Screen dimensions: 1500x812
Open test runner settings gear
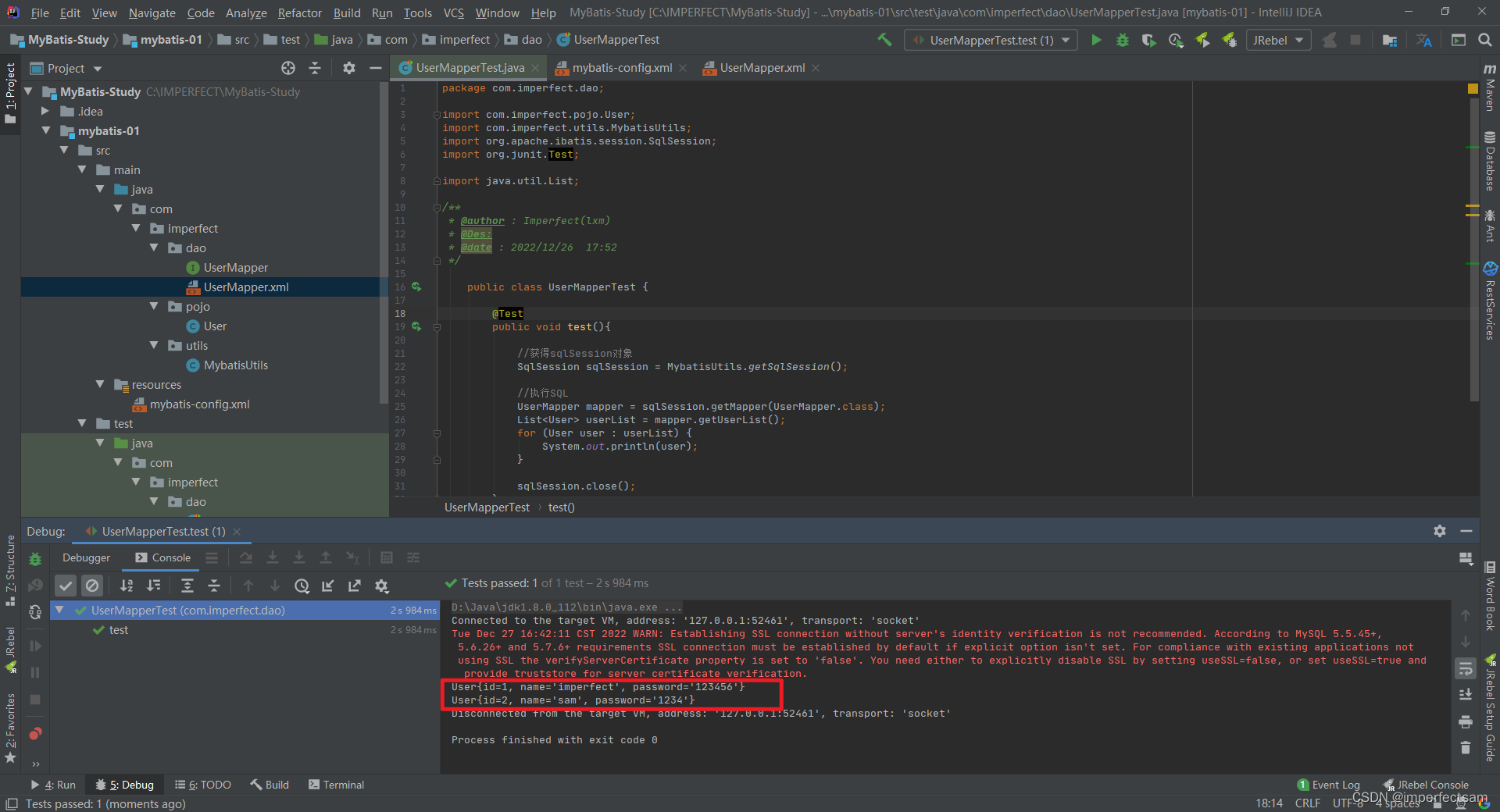pyautogui.click(x=381, y=586)
